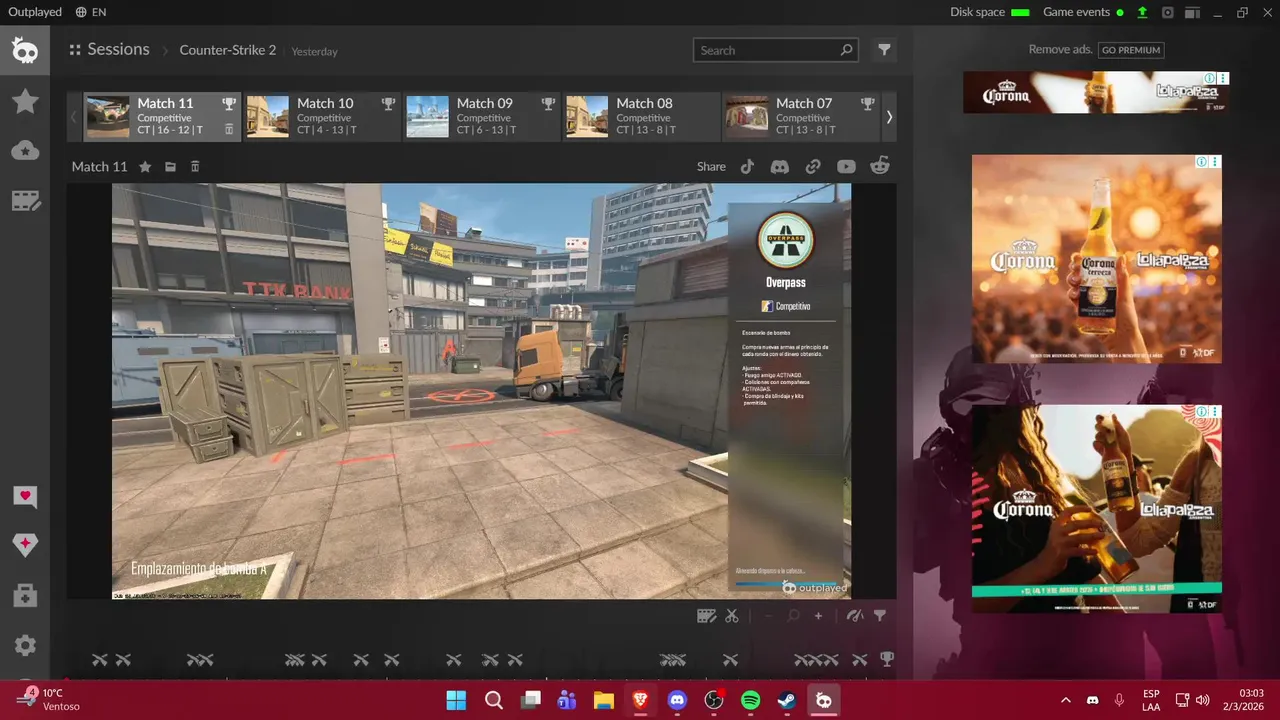Jump to the first kill marker on timeline
The width and height of the screenshot is (1280, 720).
click(x=100, y=660)
